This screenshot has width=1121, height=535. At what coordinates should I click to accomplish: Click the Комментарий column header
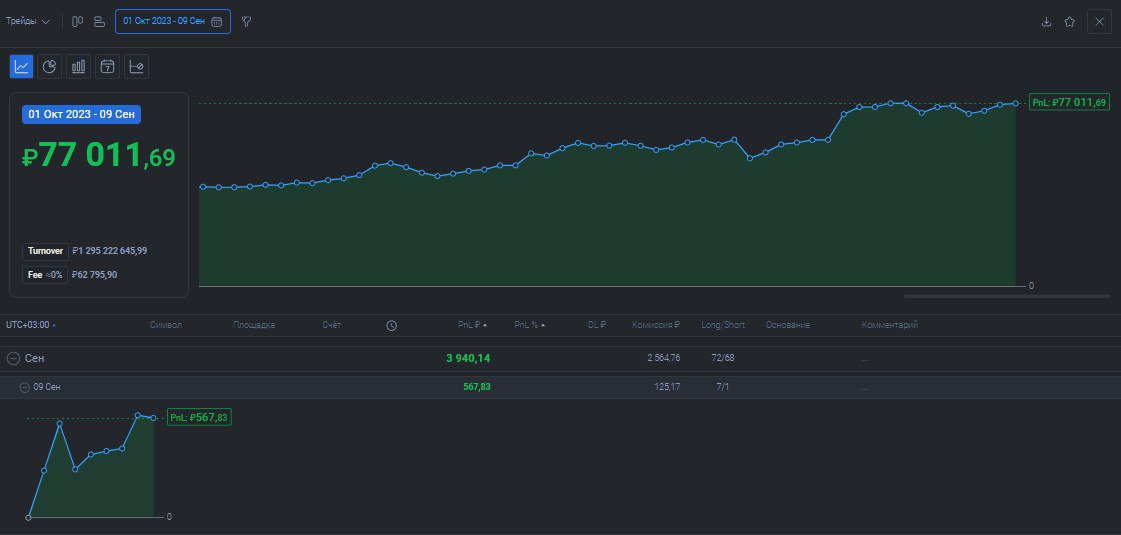click(889, 325)
